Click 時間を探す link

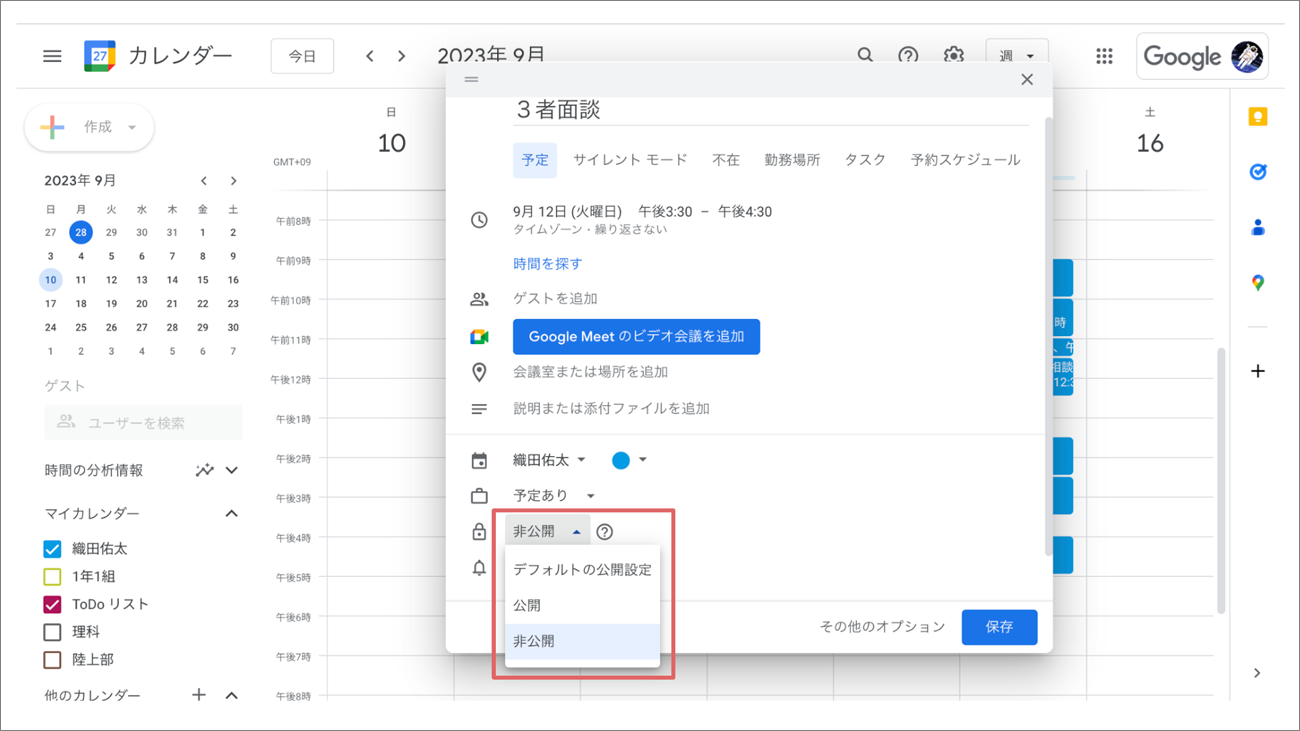click(x=547, y=264)
